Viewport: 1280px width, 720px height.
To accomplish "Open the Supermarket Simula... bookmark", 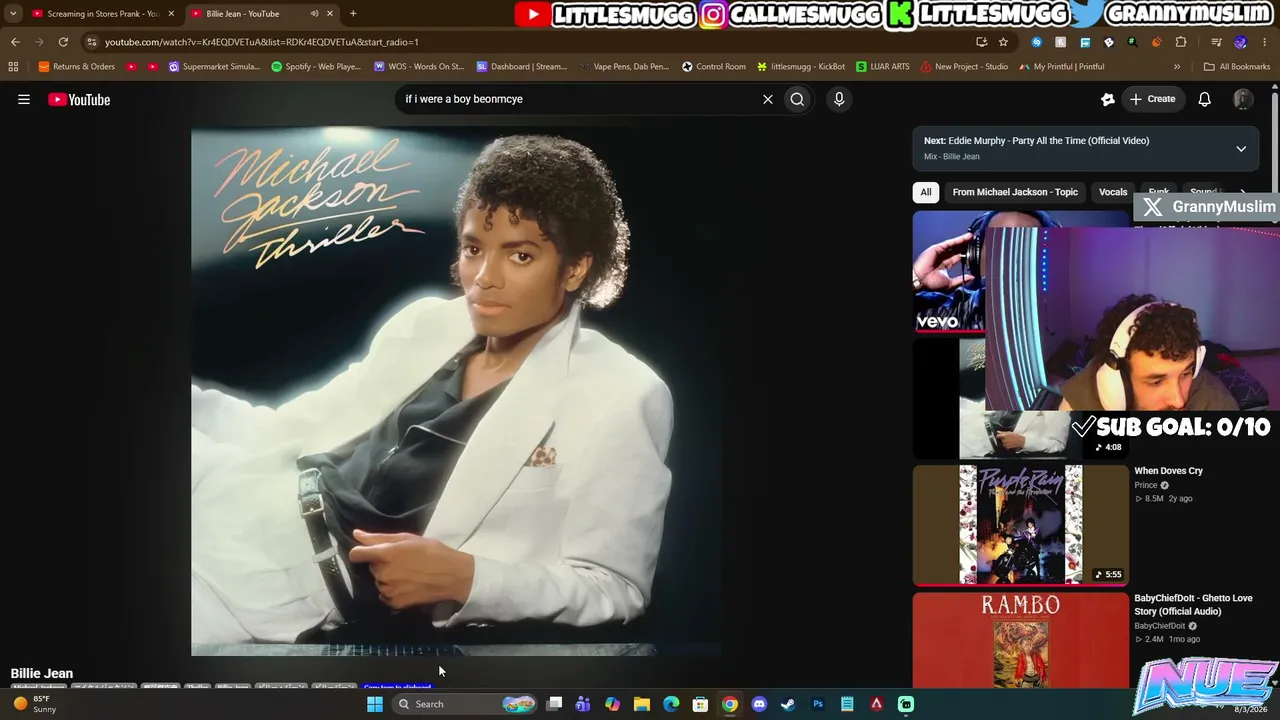I will pyautogui.click(x=215, y=67).
